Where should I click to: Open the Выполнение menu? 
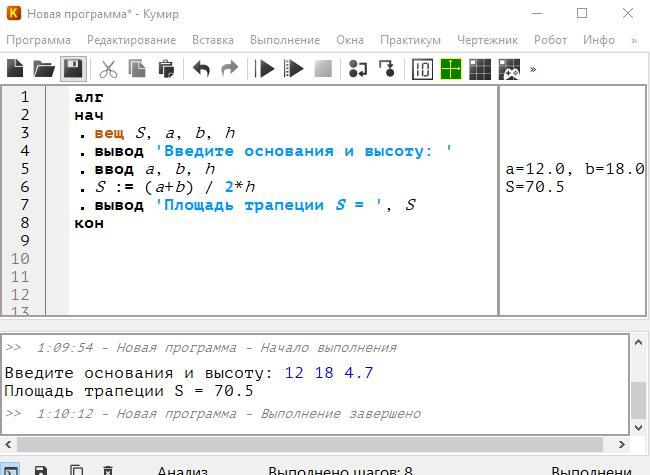(285, 40)
